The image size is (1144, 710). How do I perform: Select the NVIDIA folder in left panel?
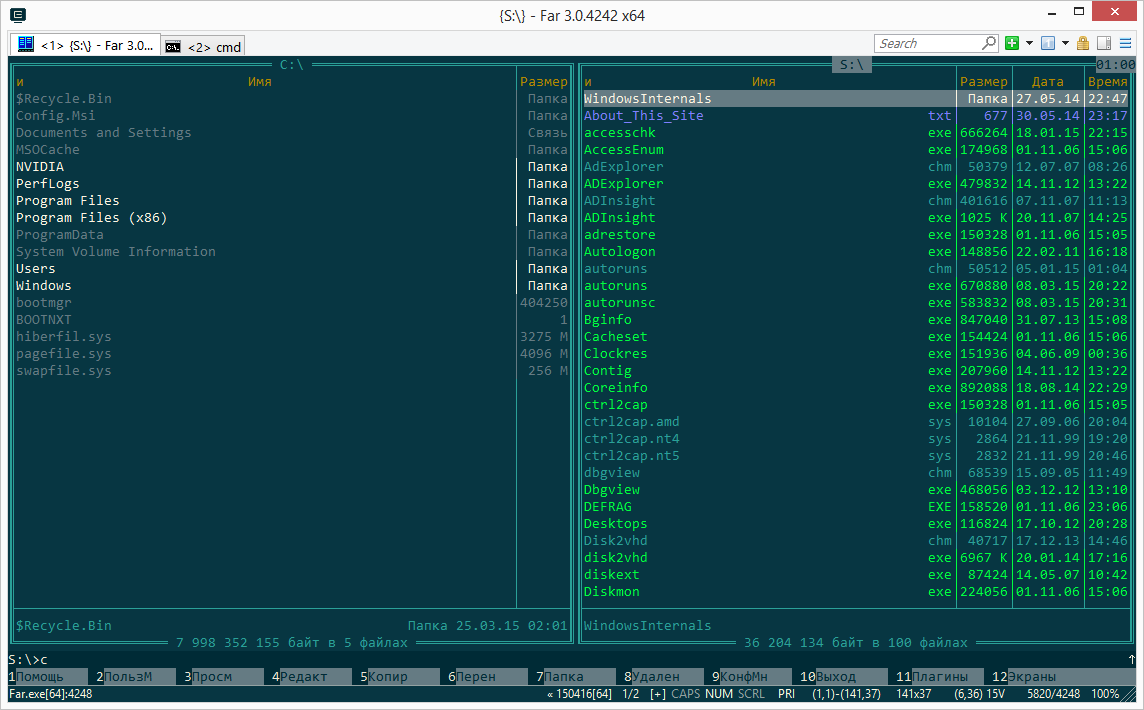[x=291, y=166]
